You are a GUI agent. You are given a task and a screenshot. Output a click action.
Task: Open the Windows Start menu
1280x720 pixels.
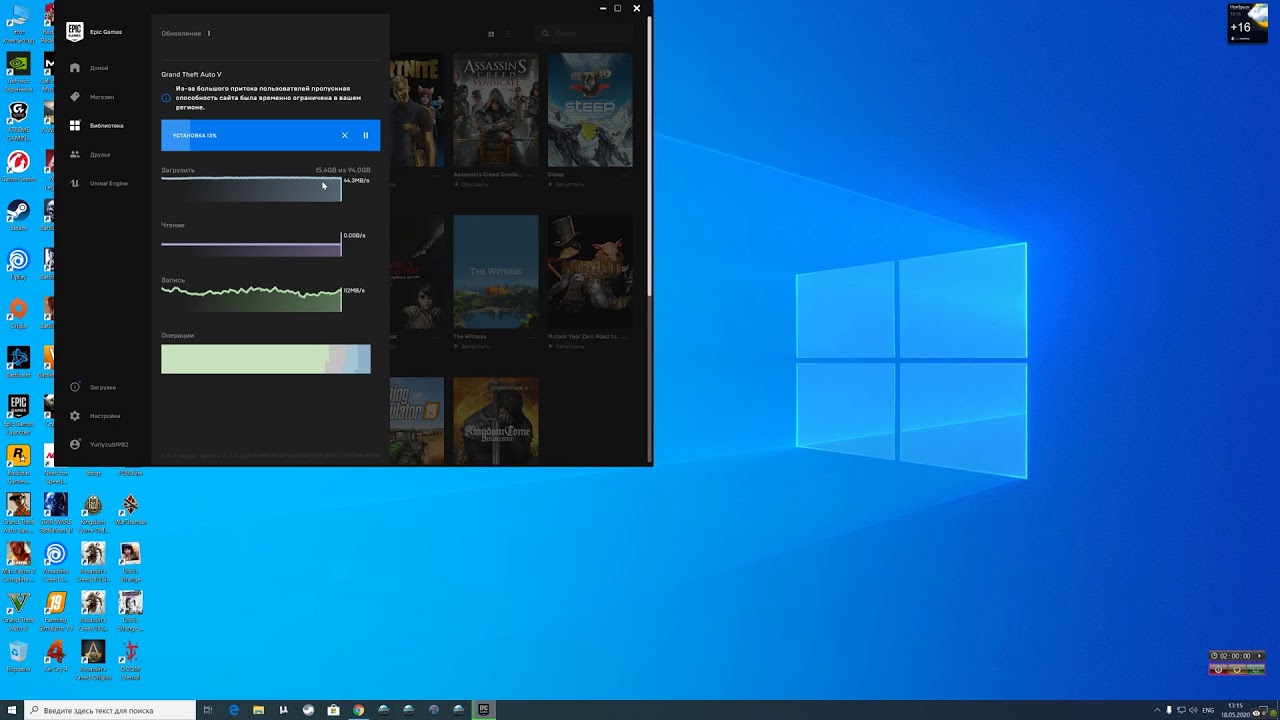click(12, 710)
